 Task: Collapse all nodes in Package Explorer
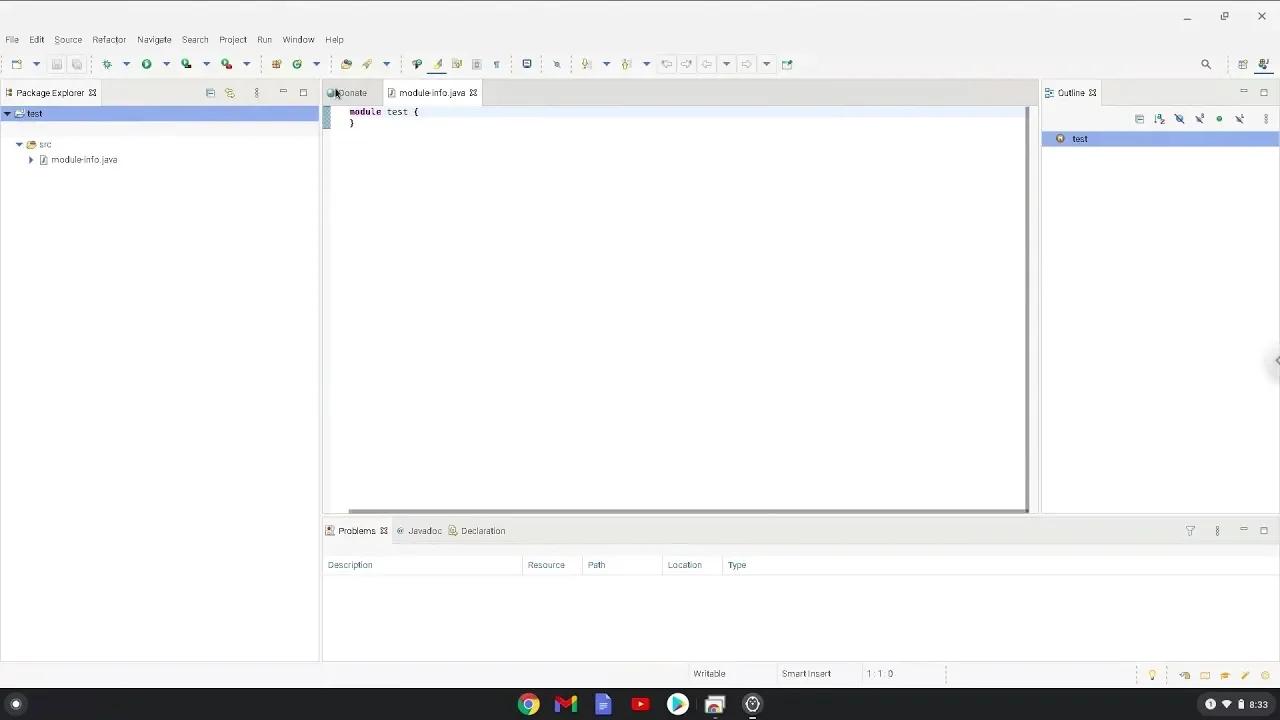(210, 92)
